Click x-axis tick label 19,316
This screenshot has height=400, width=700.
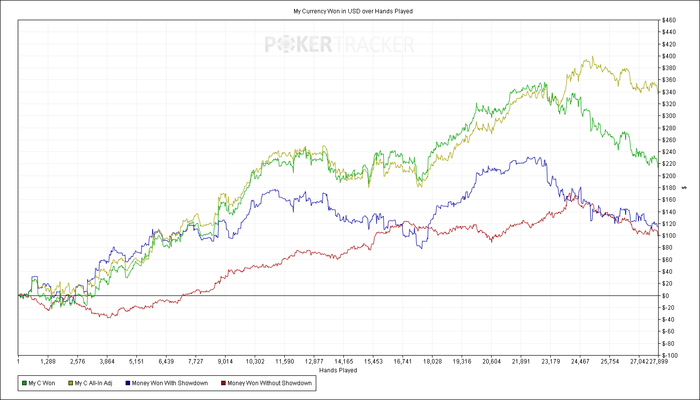pyautogui.click(x=462, y=361)
